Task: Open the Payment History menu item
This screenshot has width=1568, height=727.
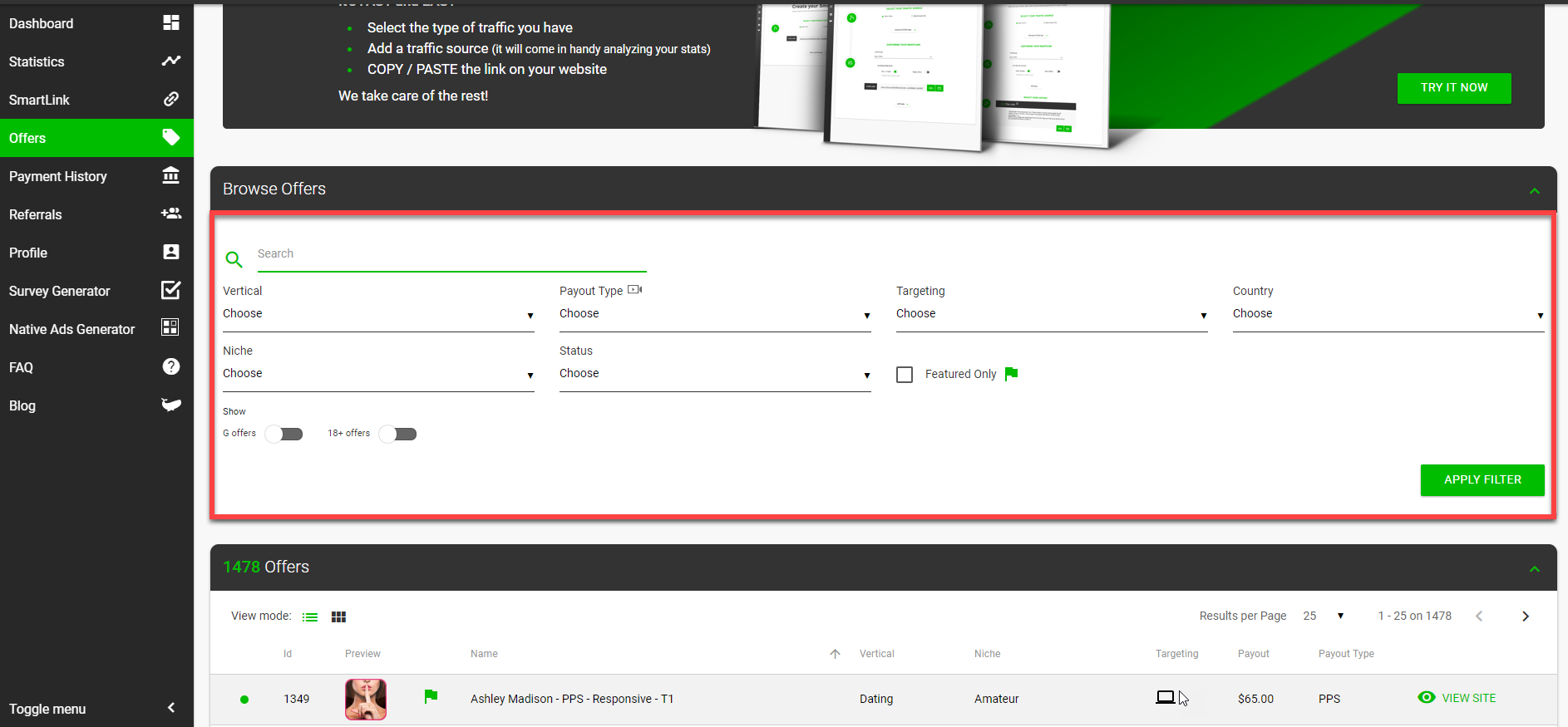Action: 96,176
